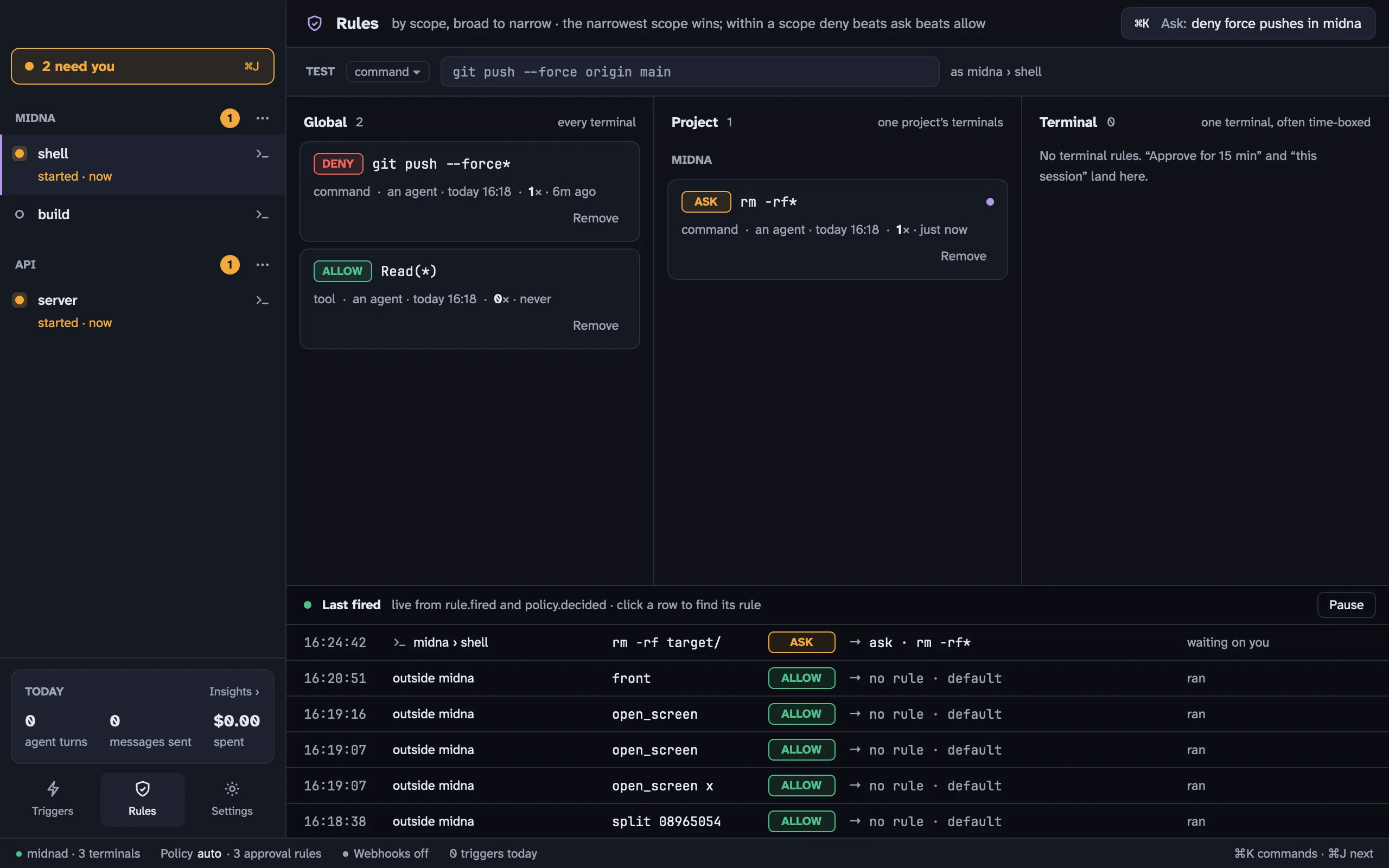Screen dimensions: 1389x868
Task: Click server status indicator dot
Action: 20,299
